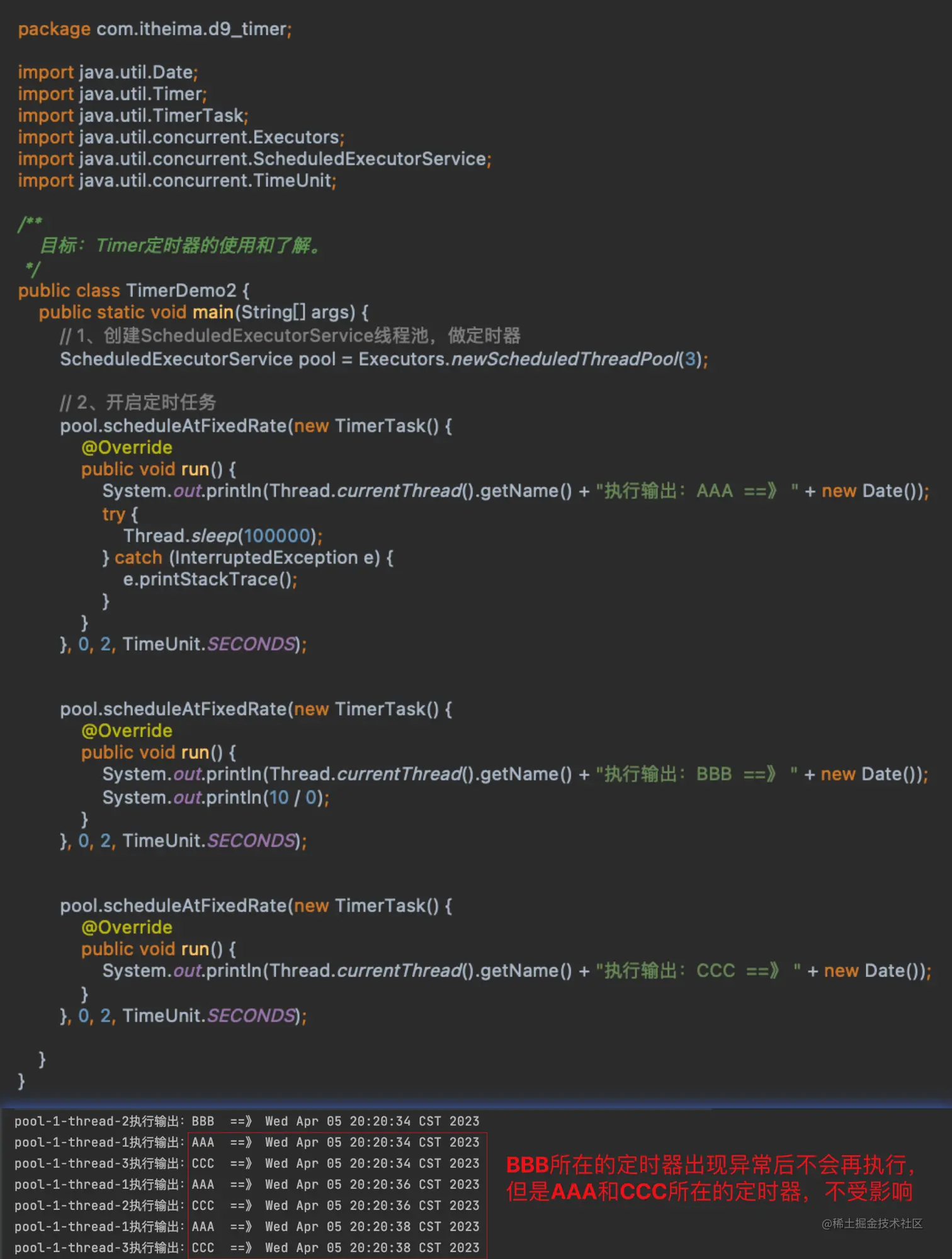Click the comment about creating ScheduledExecutorService
This screenshot has height=1259, width=952.
point(290,336)
